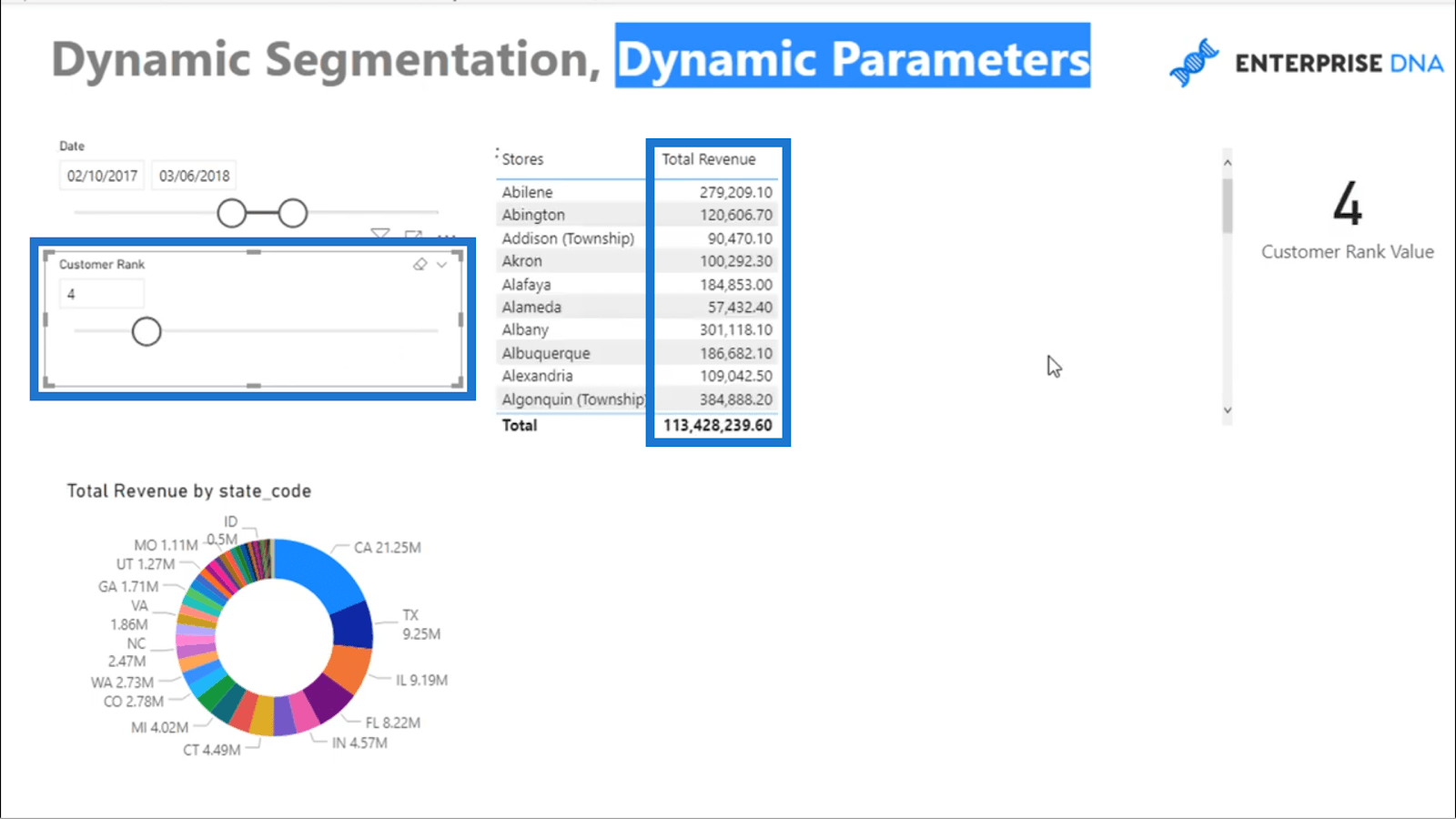Click revenue value 279,209.10
This screenshot has width=1456, height=819.
[x=735, y=192]
